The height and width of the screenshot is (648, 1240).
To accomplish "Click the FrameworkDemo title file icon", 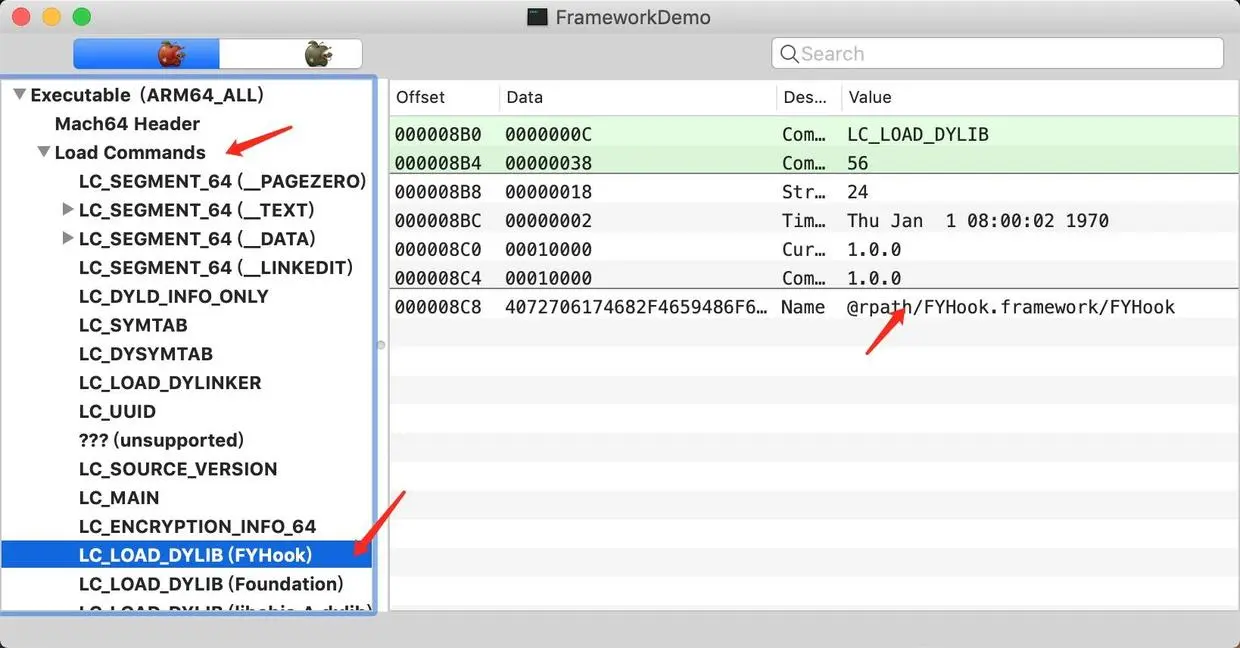I will (x=538, y=17).
